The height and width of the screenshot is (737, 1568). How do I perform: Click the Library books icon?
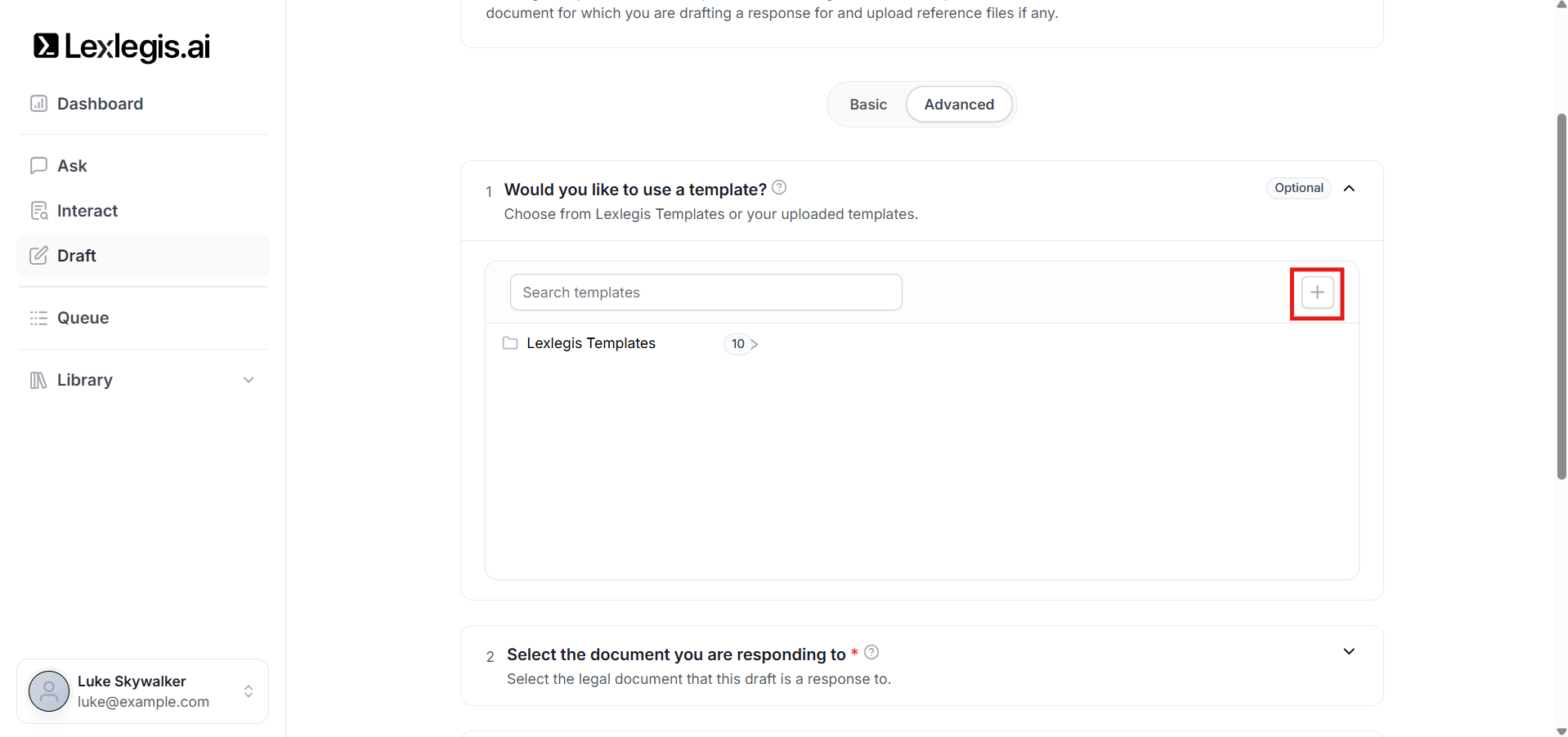(38, 380)
